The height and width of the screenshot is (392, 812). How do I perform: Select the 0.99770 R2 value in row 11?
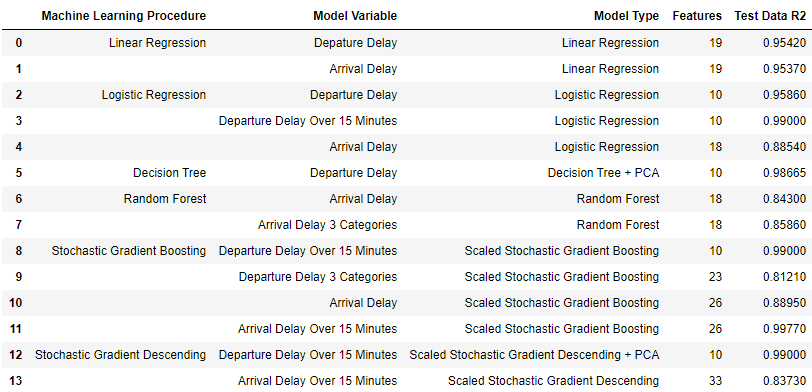coord(785,329)
